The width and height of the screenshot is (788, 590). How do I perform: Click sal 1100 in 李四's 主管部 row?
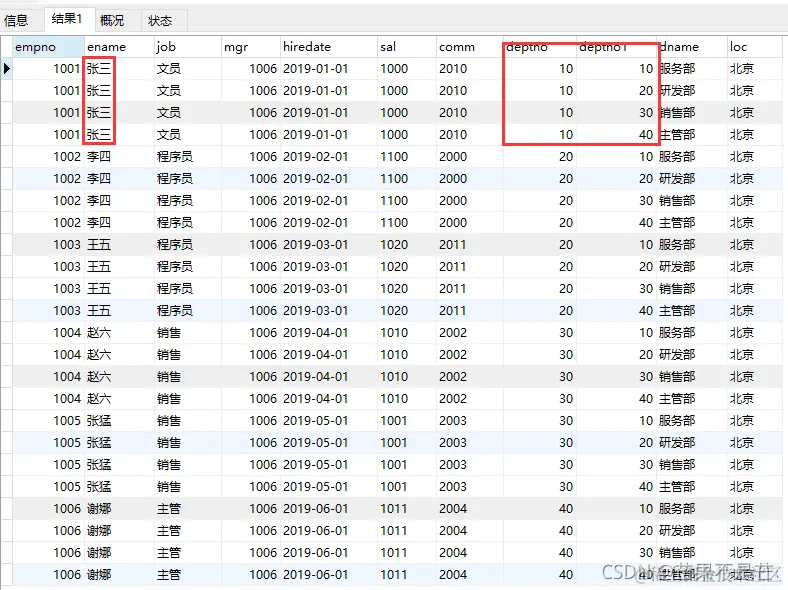click(394, 223)
